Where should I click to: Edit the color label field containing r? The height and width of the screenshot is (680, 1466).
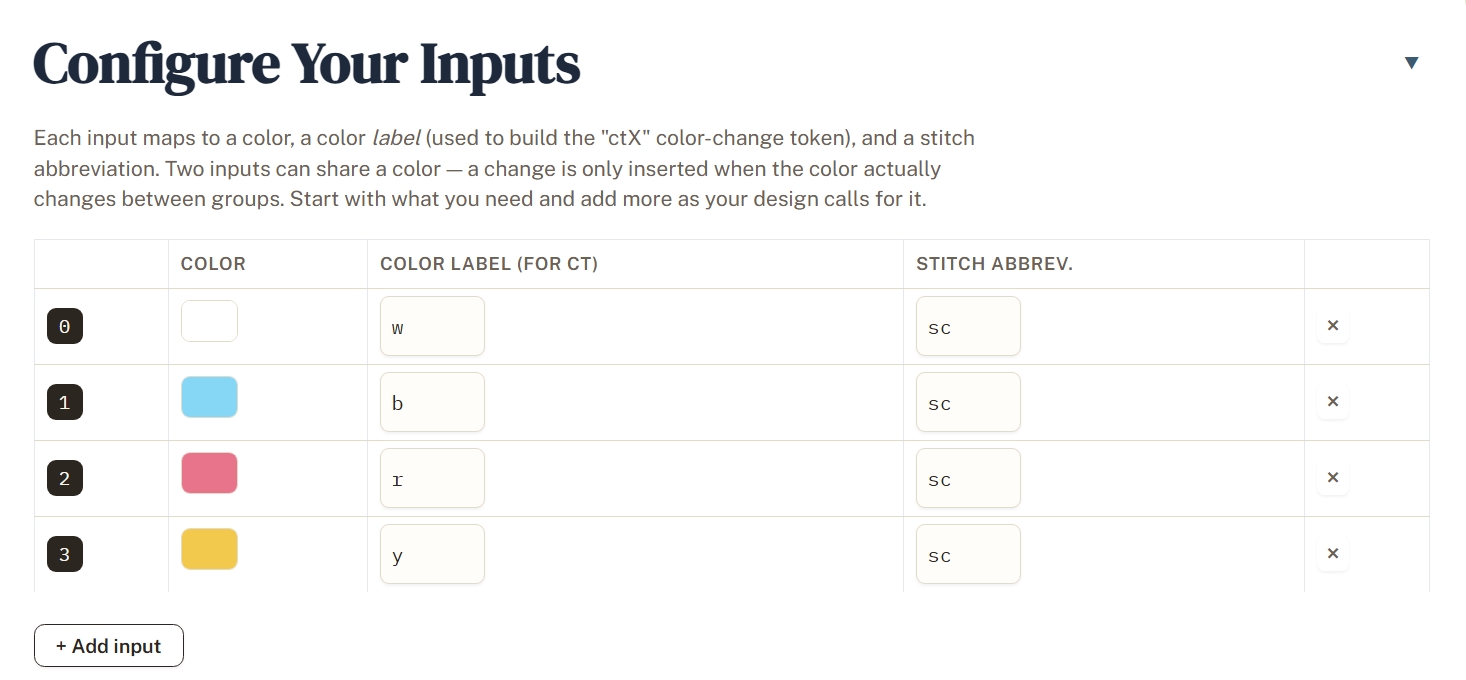(x=432, y=478)
